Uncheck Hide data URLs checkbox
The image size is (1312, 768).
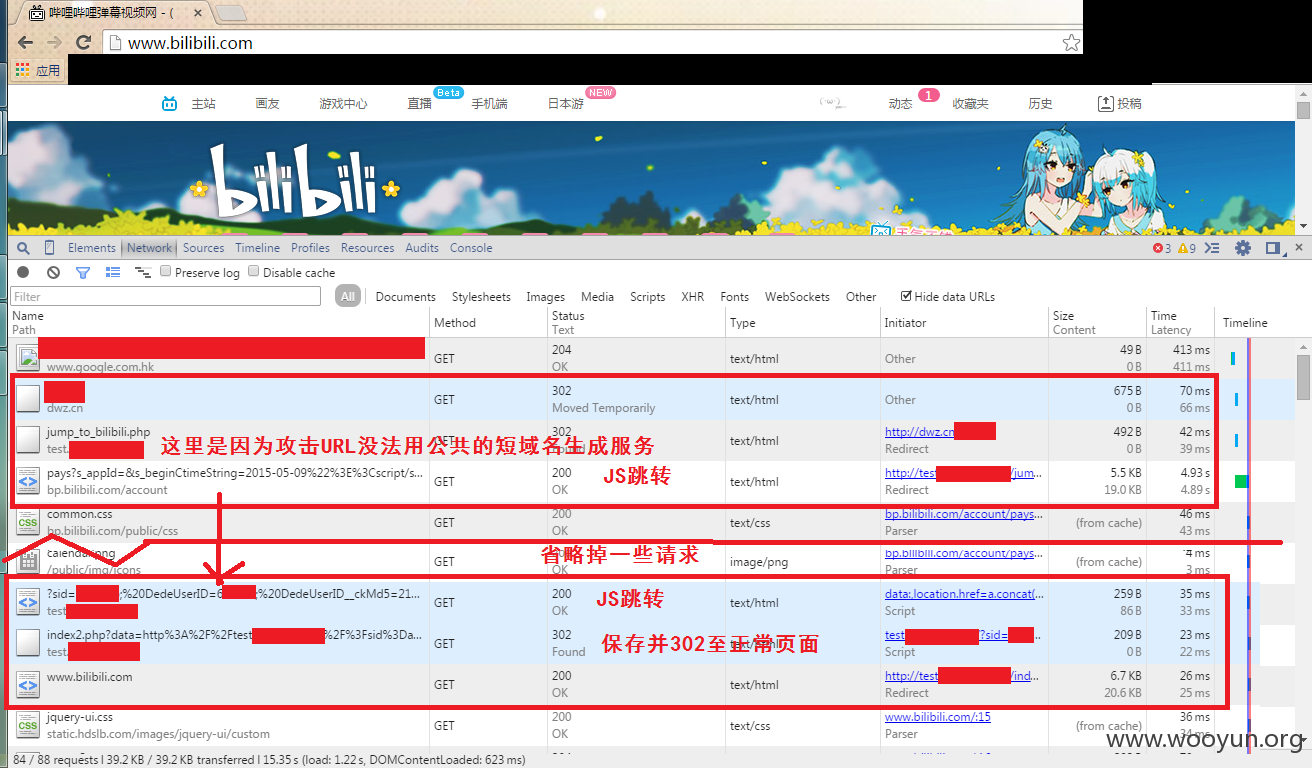(906, 296)
